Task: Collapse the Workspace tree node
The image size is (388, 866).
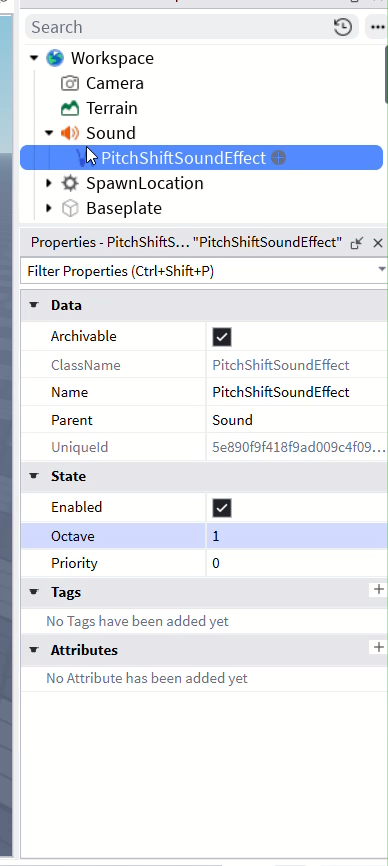Action: pos(34,58)
